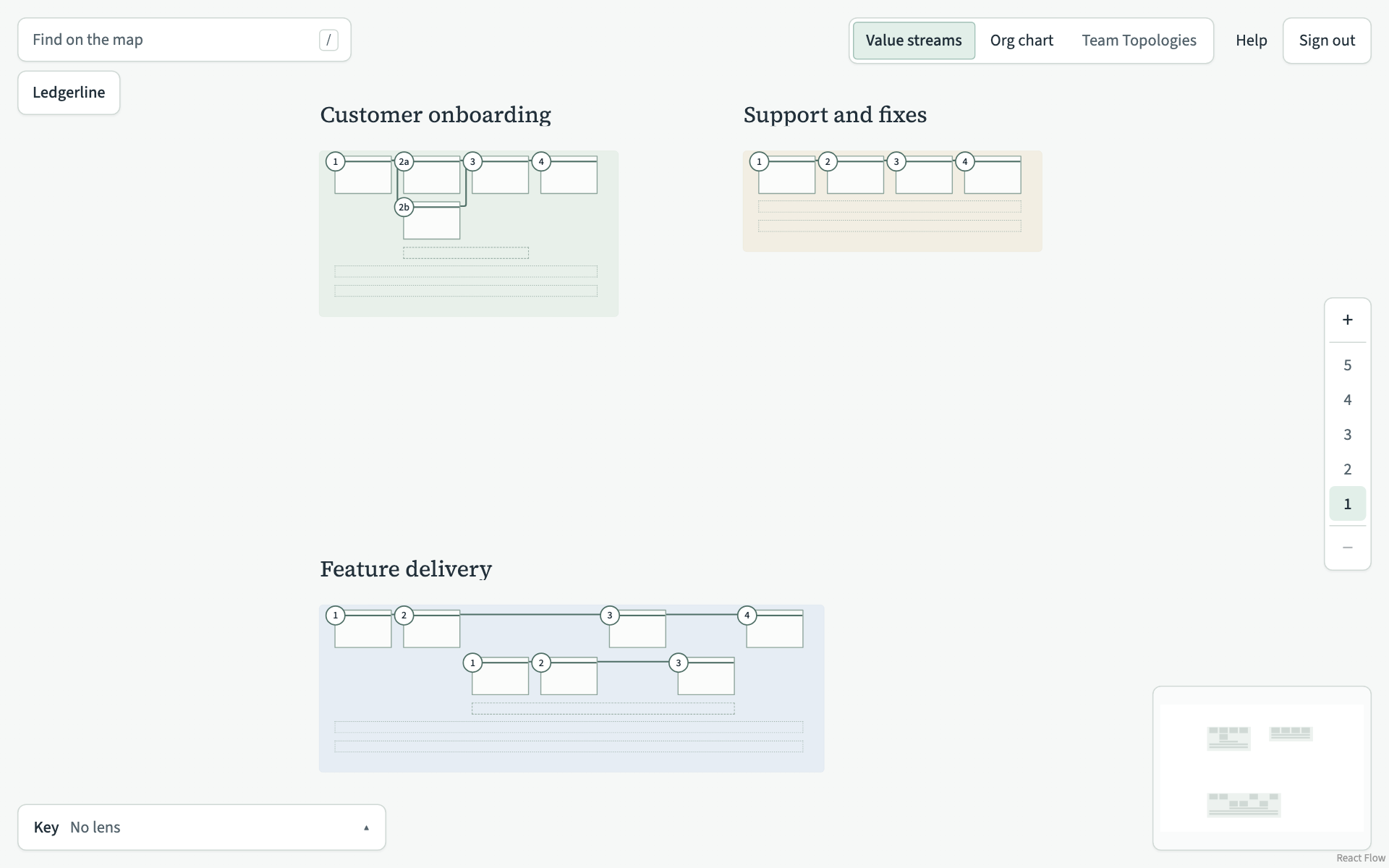Set zoom level to 3
1389x868 pixels.
pyautogui.click(x=1347, y=435)
